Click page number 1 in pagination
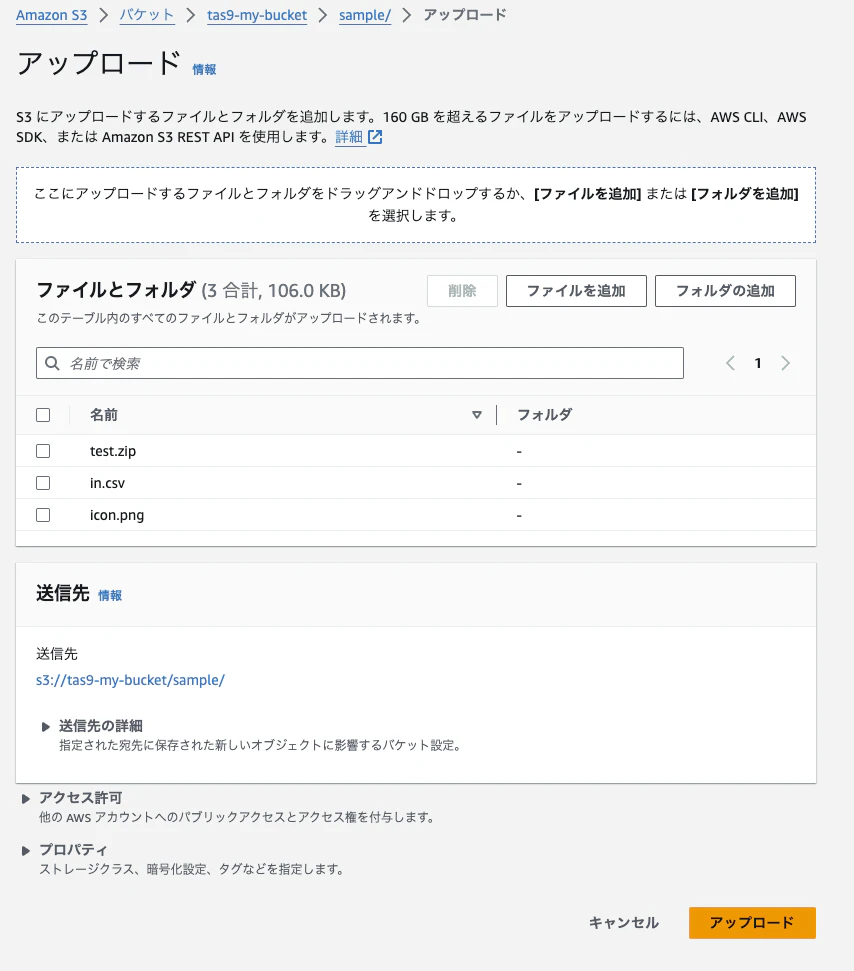Screen dimensions: 854x971 tap(758, 362)
